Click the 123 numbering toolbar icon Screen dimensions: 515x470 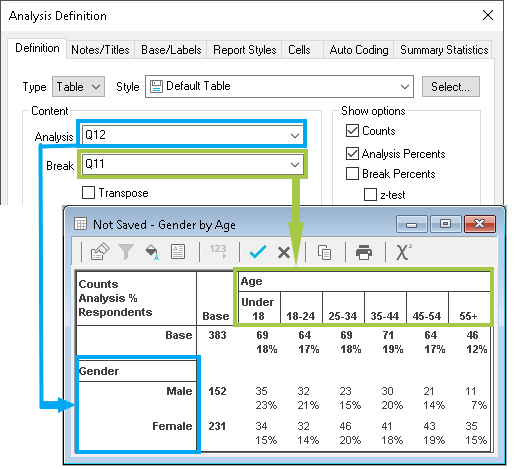tap(218, 251)
